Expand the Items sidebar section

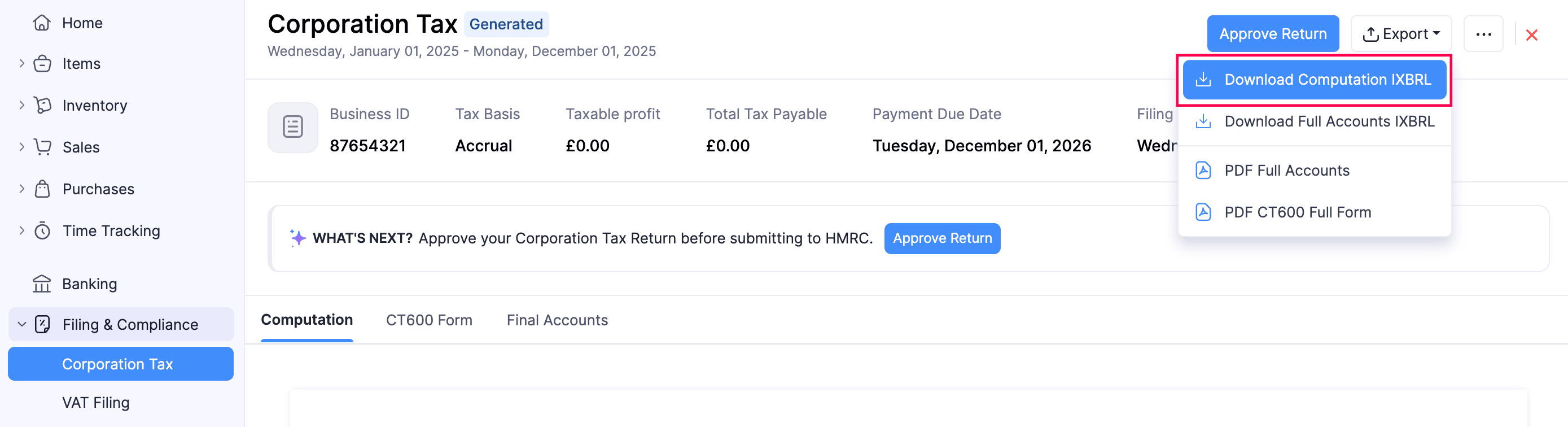pyautogui.click(x=22, y=63)
